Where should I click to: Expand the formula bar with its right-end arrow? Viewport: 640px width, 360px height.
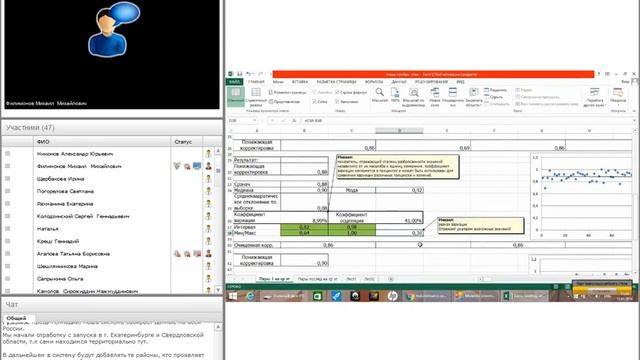(634, 120)
